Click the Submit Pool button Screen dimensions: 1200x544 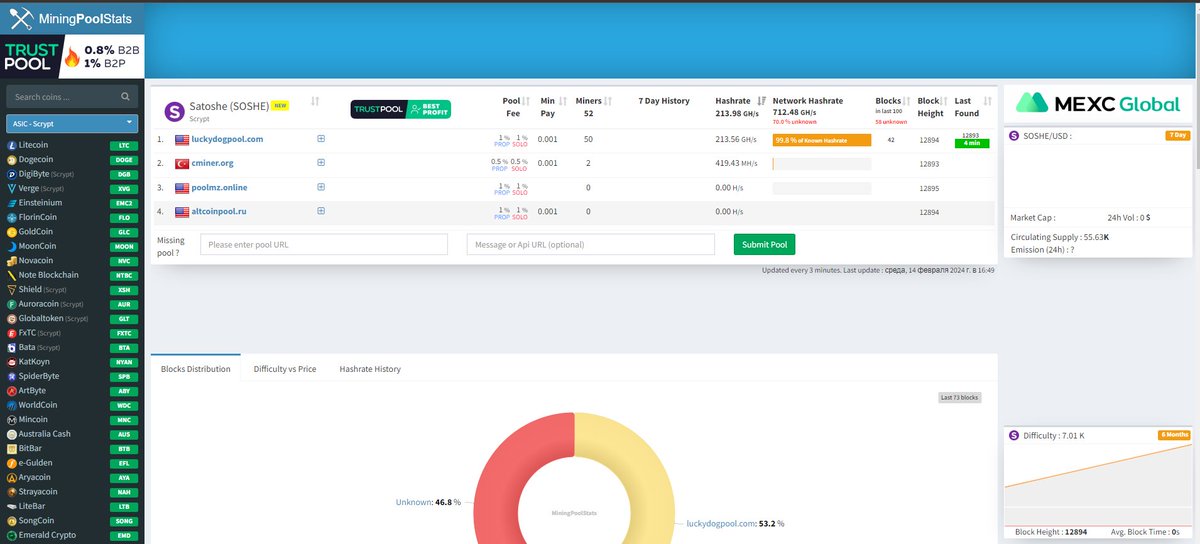pyautogui.click(x=764, y=245)
